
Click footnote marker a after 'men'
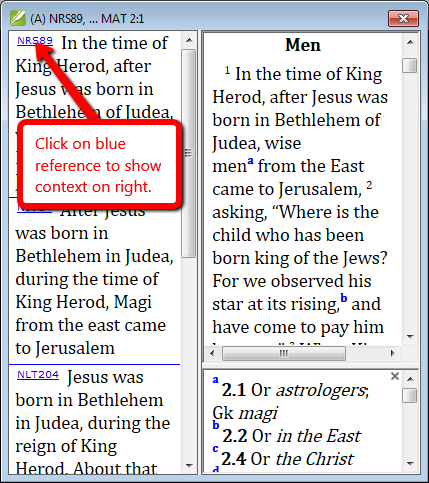click(250, 161)
